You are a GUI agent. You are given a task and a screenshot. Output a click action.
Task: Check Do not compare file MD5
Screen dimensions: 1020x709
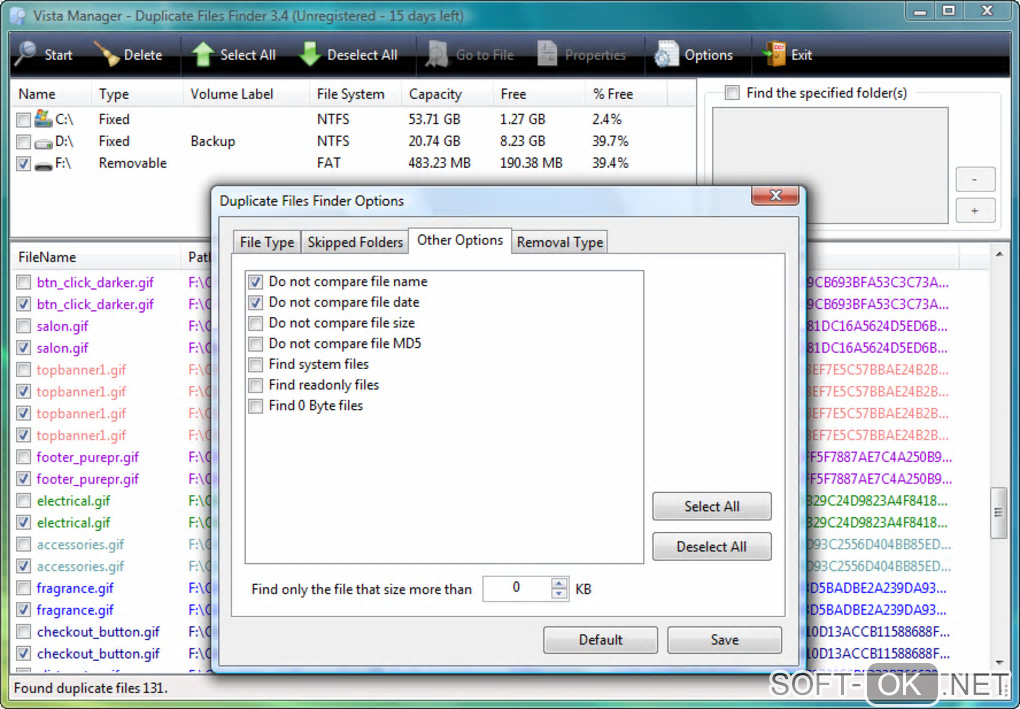pyautogui.click(x=256, y=343)
